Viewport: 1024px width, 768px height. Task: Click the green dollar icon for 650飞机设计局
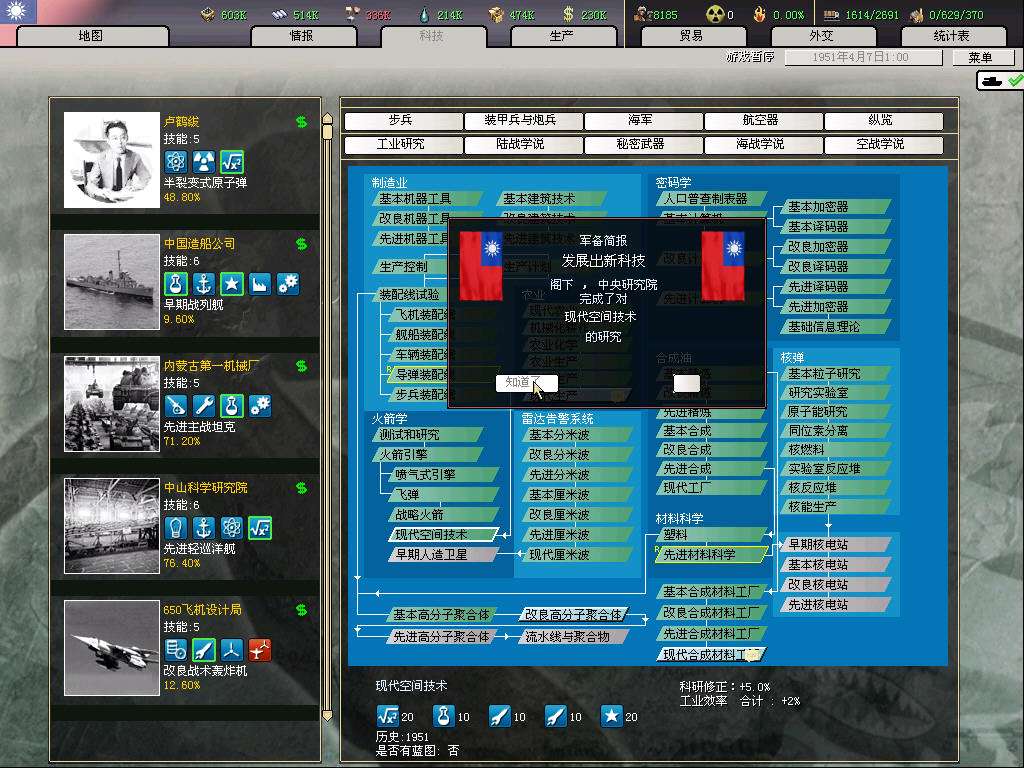point(301,610)
